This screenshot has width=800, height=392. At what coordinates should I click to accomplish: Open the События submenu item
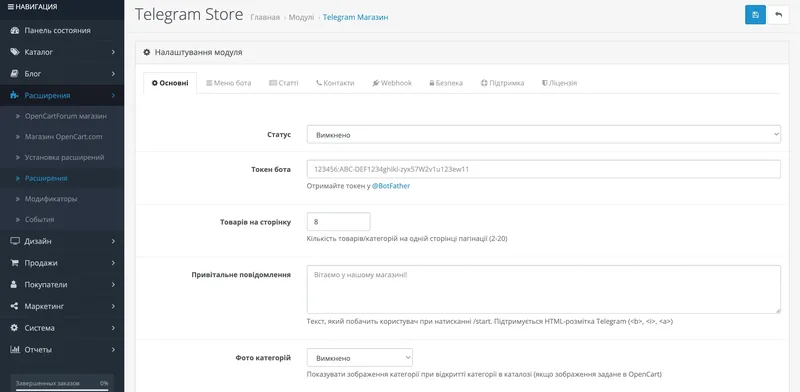pos(39,219)
